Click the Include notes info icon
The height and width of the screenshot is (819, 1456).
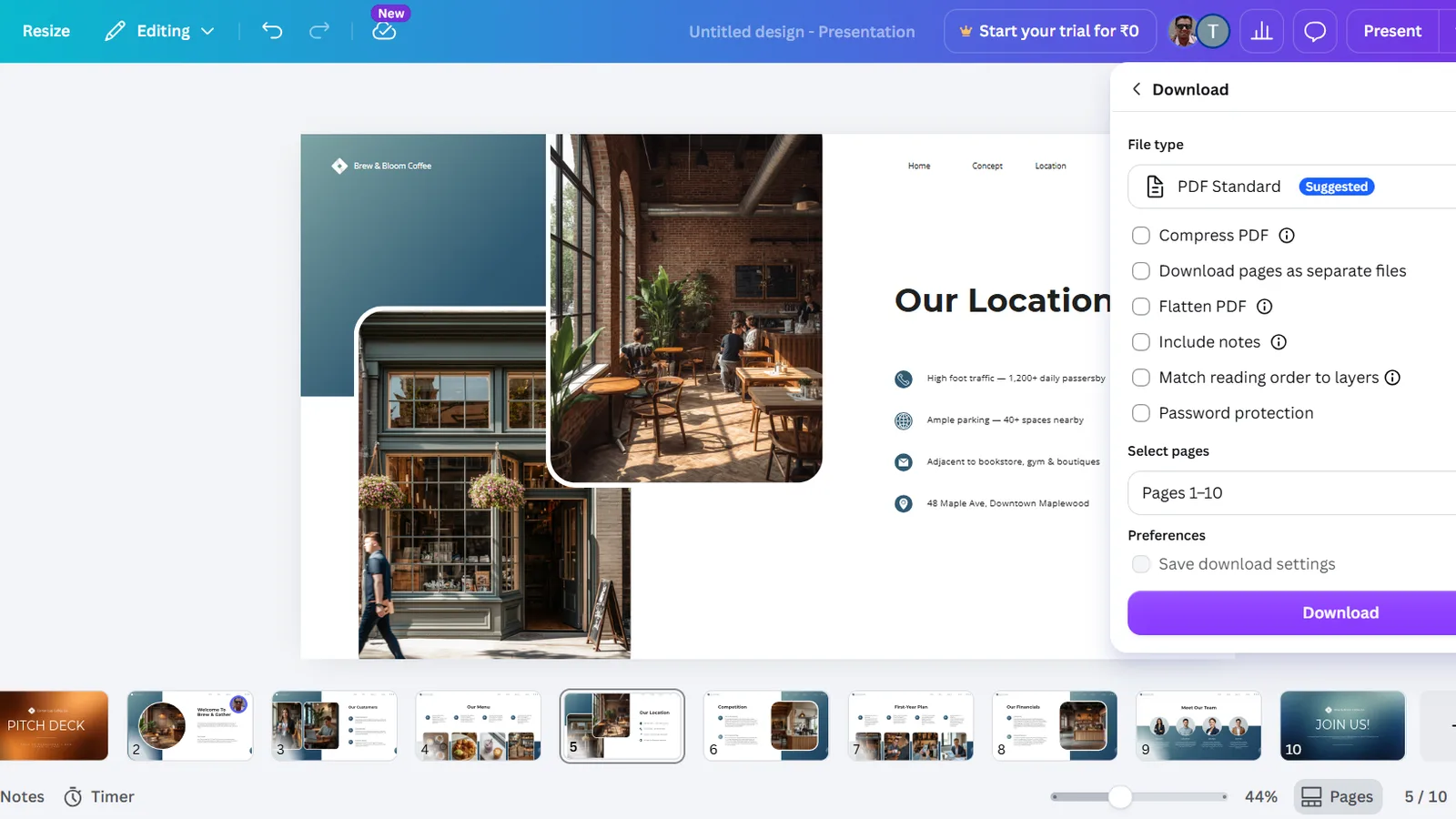click(x=1279, y=342)
